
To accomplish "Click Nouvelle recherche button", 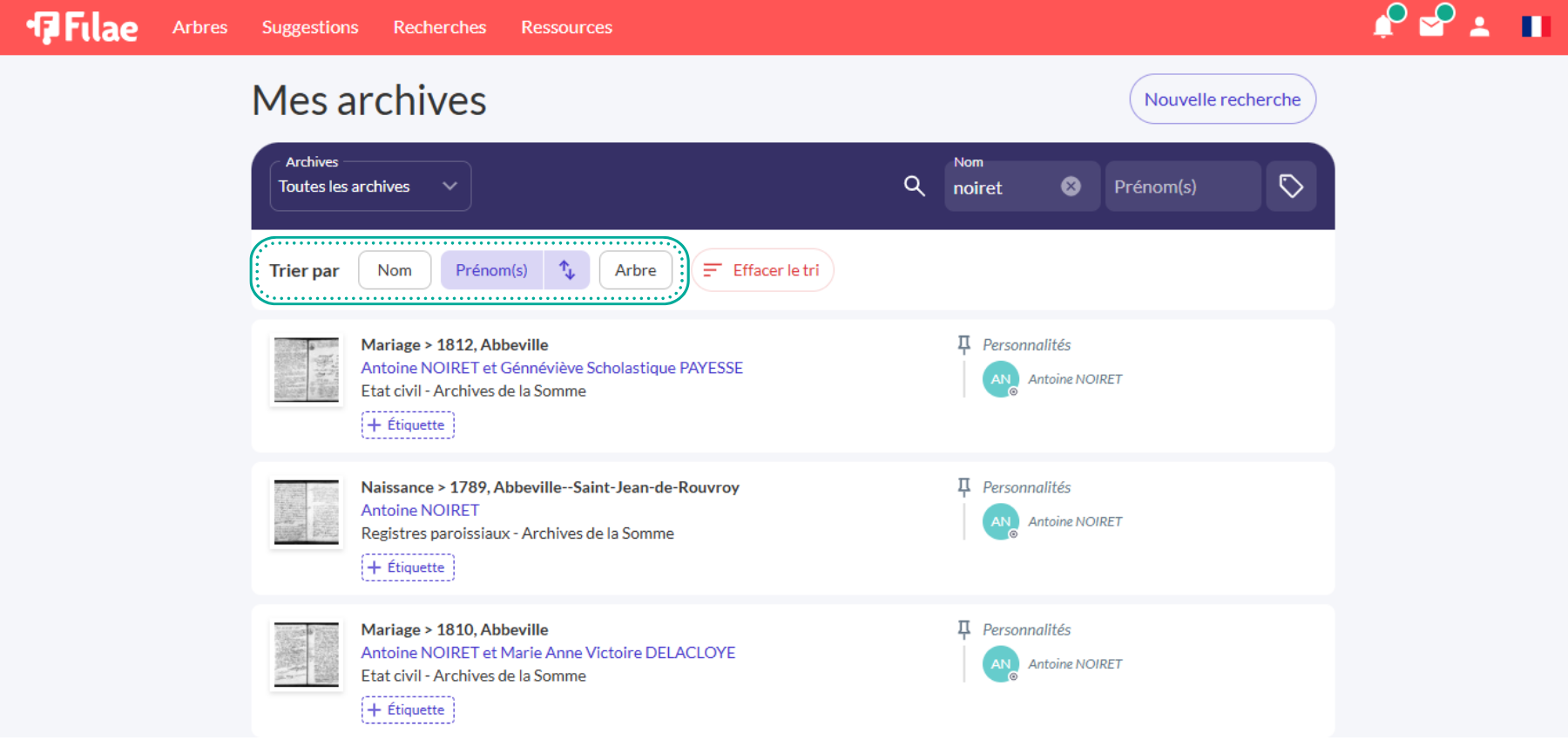I will [1221, 99].
